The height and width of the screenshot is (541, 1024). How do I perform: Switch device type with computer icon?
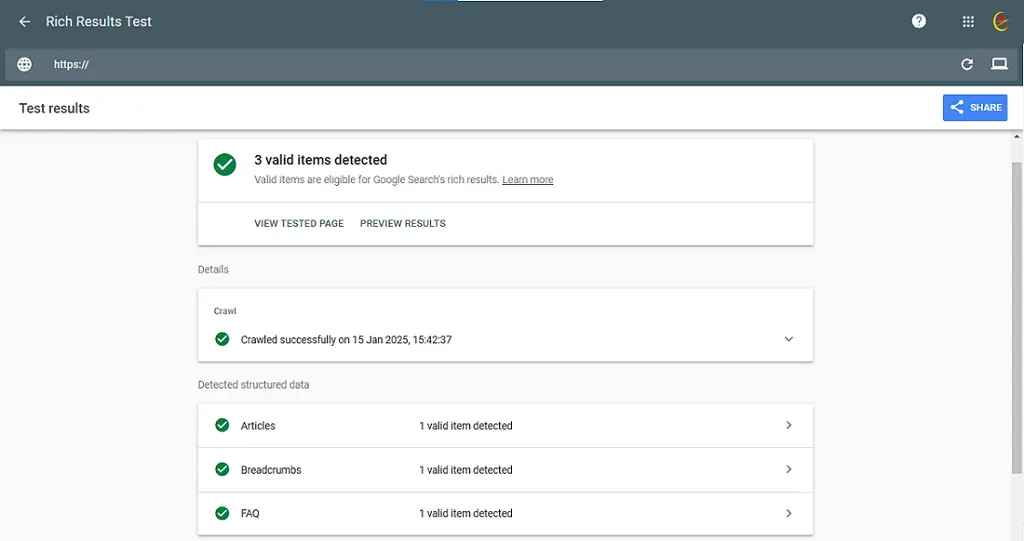999,63
